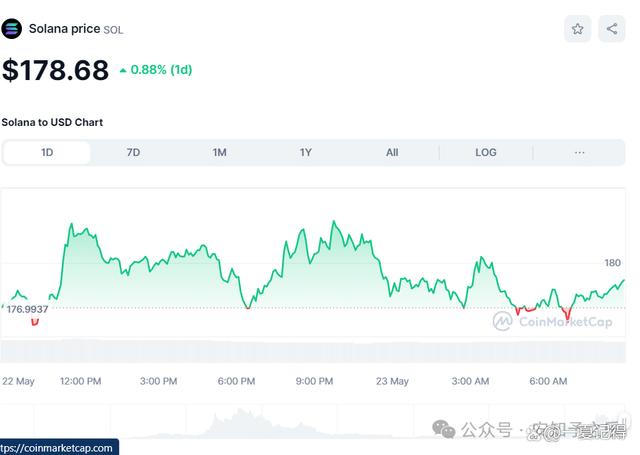Image resolution: width=640 pixels, height=455 pixels.
Task: Click the 180 y-axis label
Action: pyautogui.click(x=612, y=263)
